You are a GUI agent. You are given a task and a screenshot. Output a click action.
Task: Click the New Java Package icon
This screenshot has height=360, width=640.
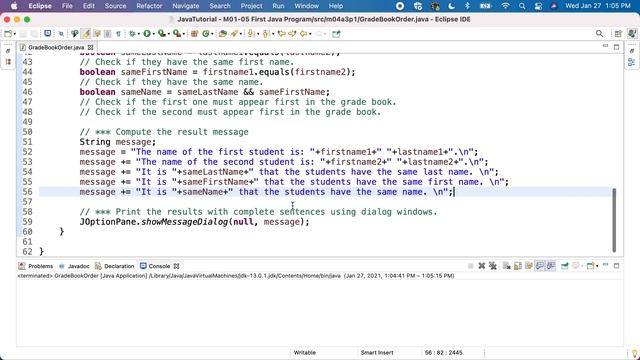point(194,34)
